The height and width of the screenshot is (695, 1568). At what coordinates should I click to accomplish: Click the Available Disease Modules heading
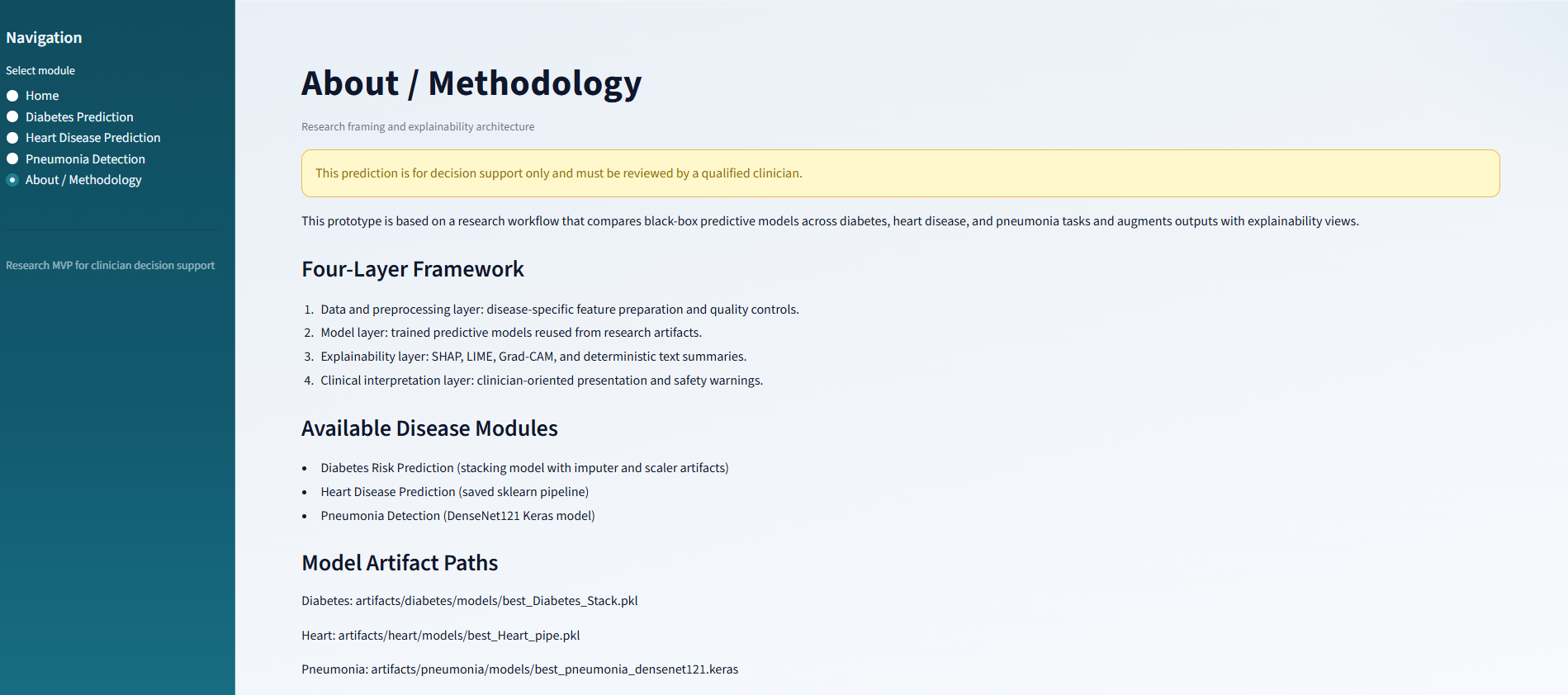pyautogui.click(x=429, y=429)
